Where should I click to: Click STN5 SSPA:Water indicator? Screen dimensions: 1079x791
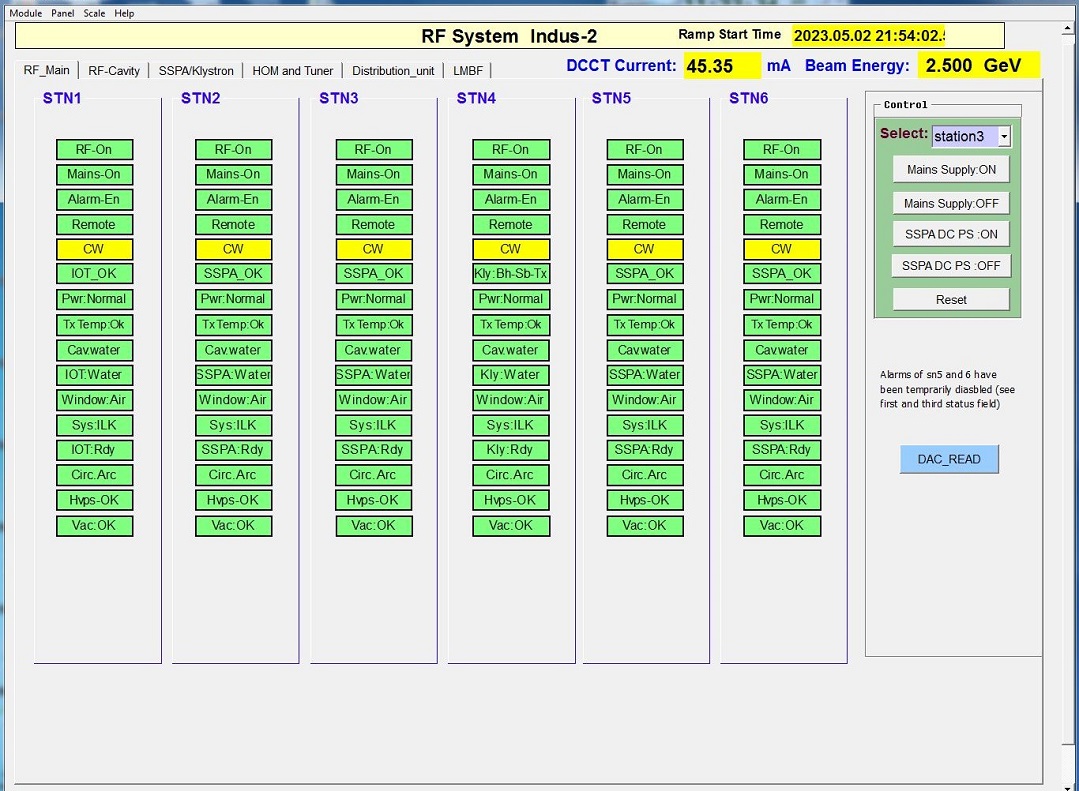click(x=645, y=375)
